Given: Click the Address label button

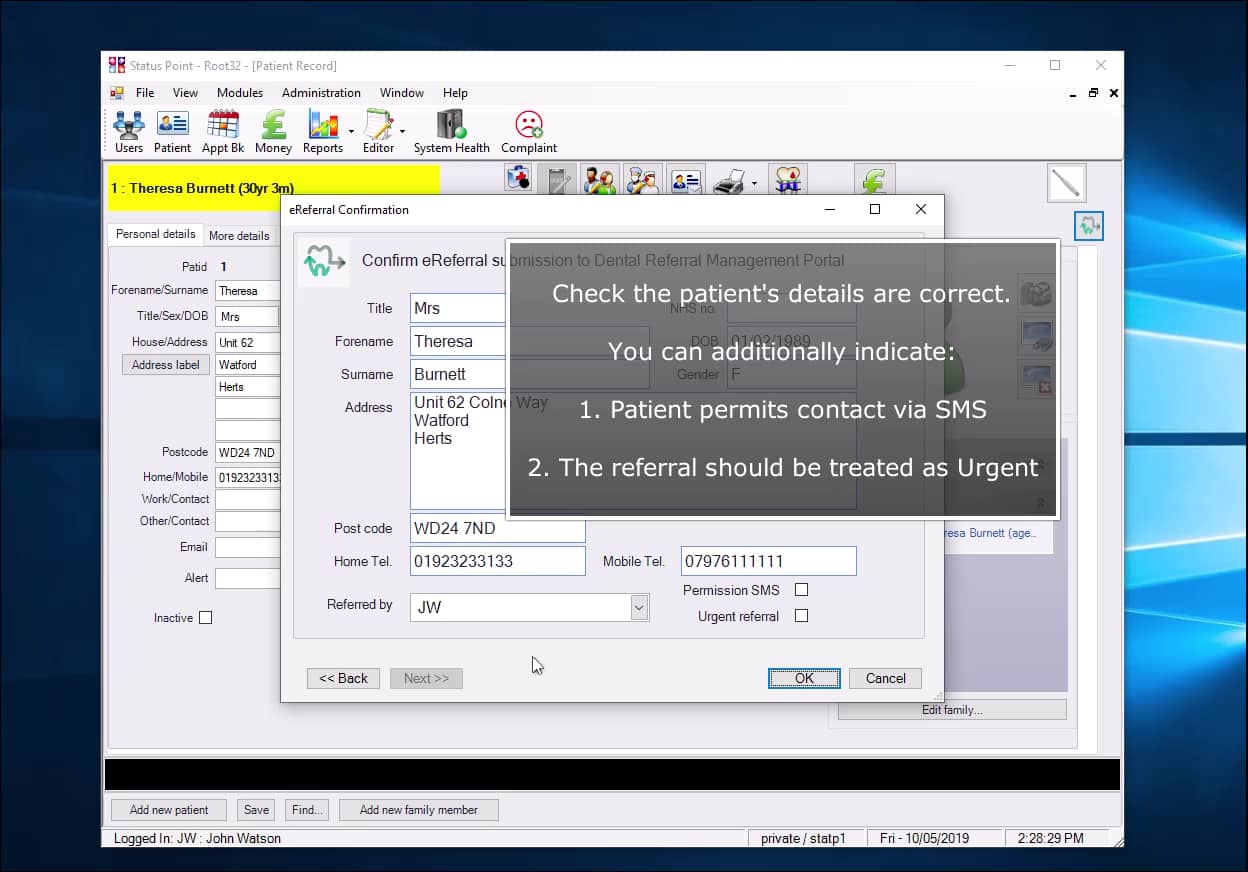Looking at the screenshot, I should (166, 365).
